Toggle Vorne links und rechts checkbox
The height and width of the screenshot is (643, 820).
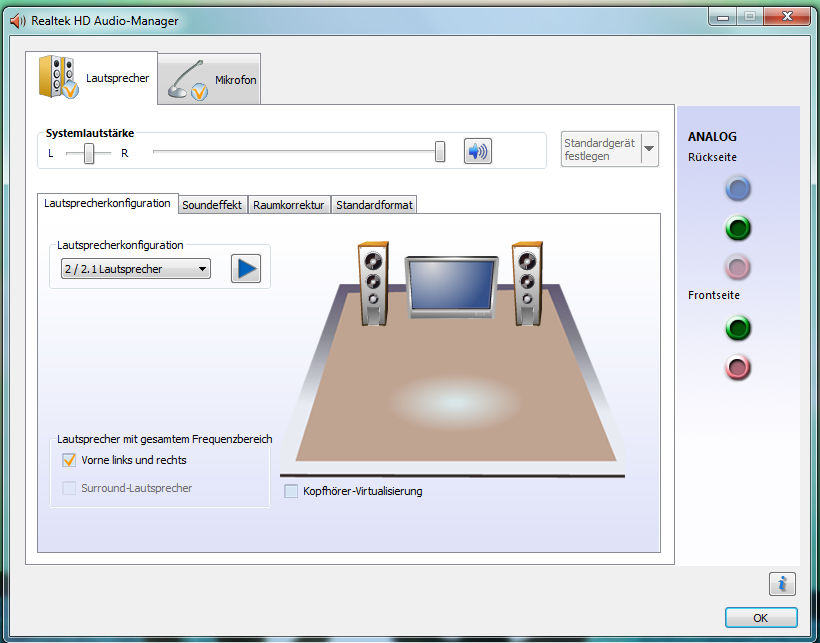69,460
